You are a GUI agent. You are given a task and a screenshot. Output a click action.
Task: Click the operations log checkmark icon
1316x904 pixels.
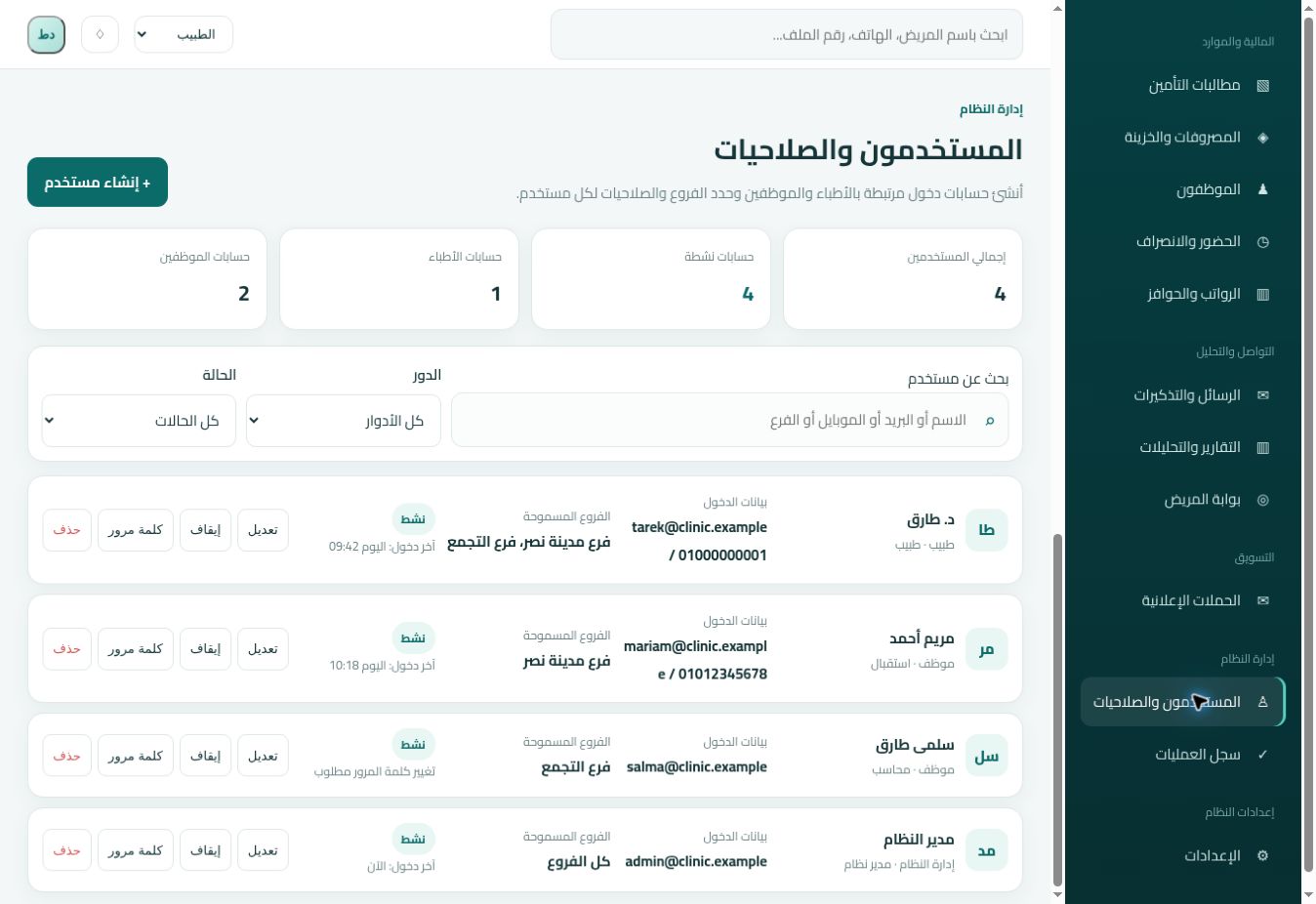point(1262,755)
